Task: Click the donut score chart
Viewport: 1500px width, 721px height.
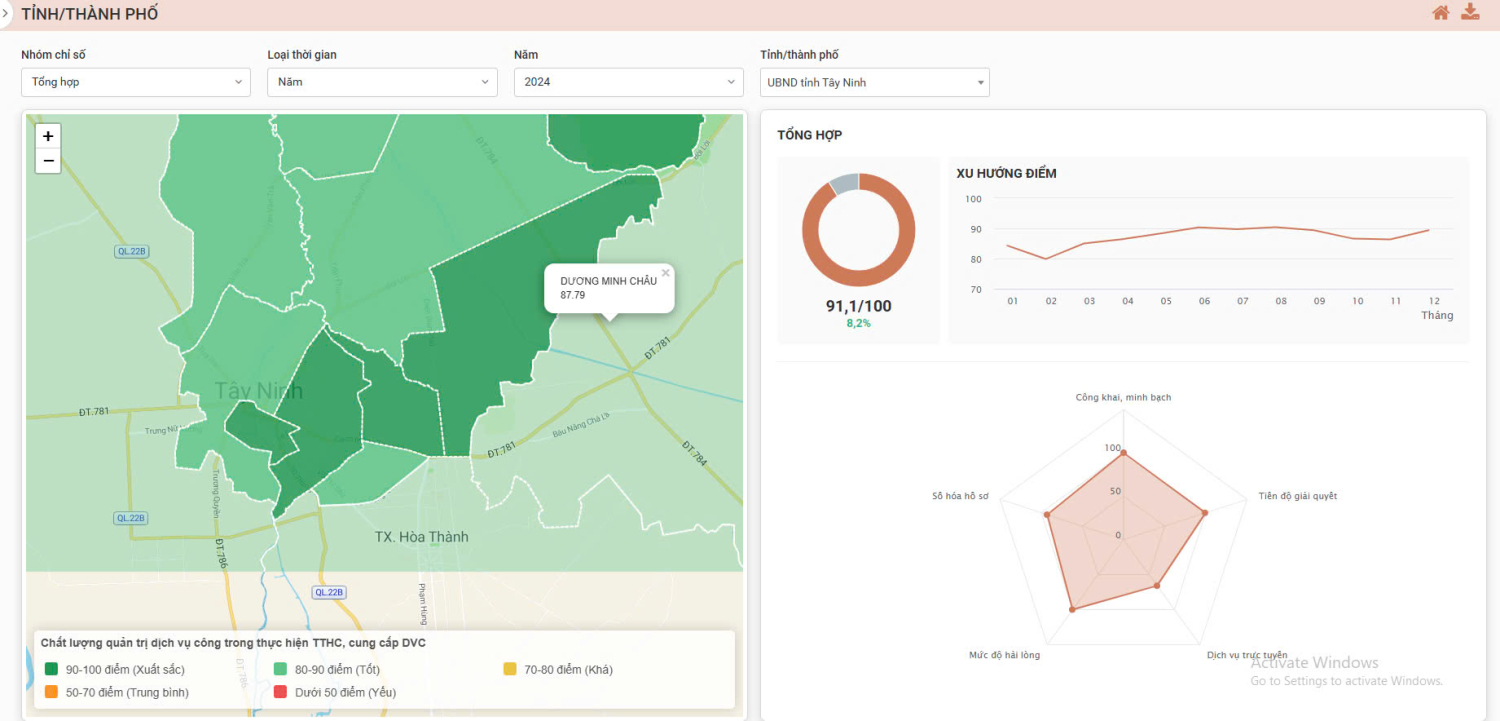Action: pyautogui.click(x=858, y=230)
